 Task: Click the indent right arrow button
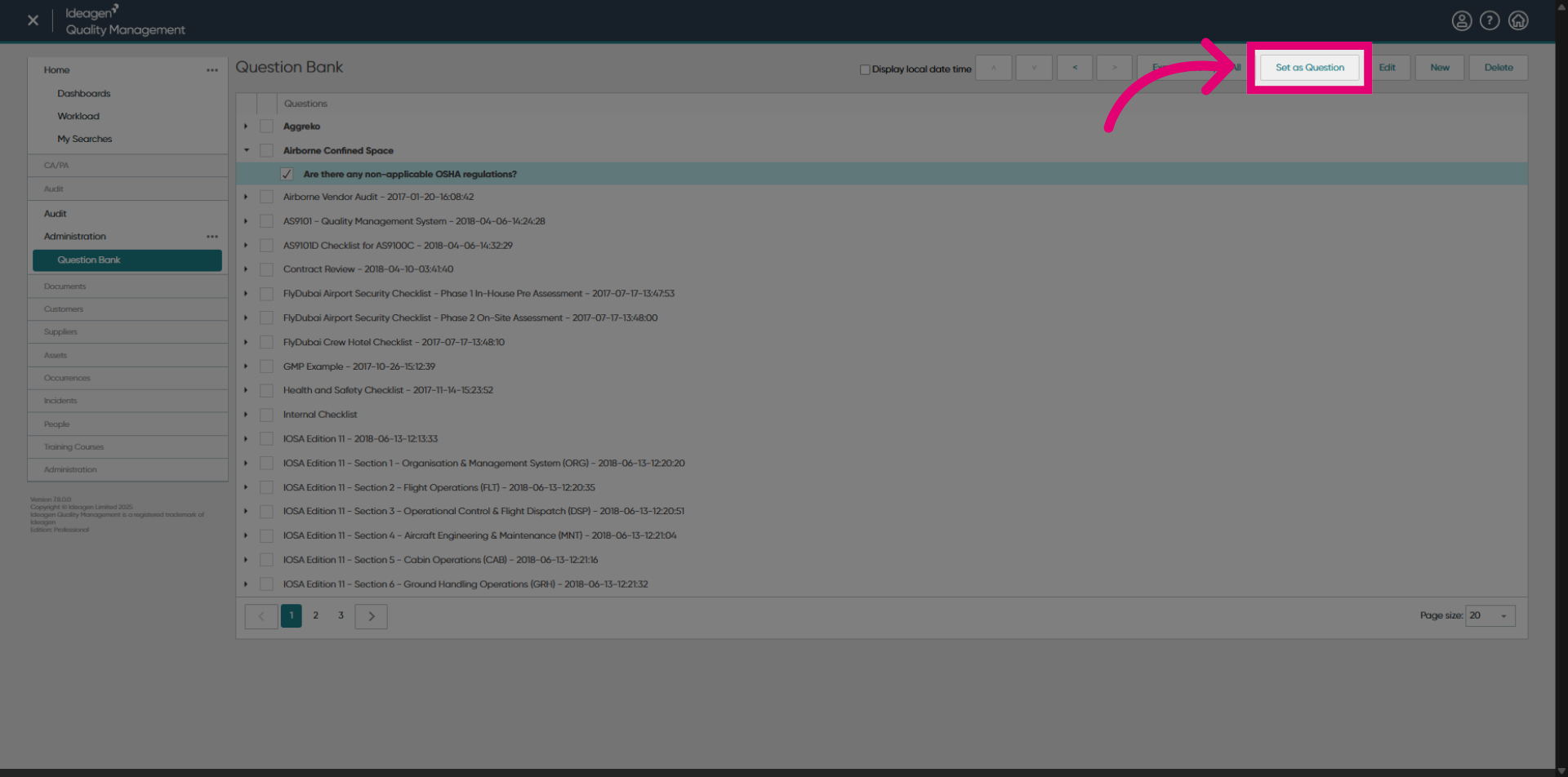[x=1114, y=68]
